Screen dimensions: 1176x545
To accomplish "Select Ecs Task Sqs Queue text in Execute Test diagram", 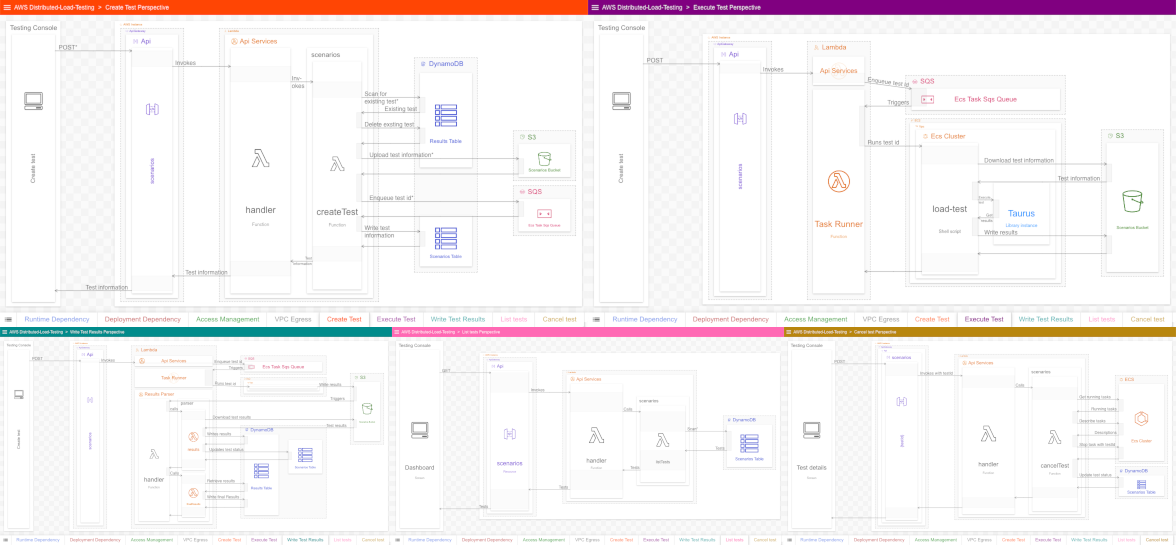I will click(985, 99).
